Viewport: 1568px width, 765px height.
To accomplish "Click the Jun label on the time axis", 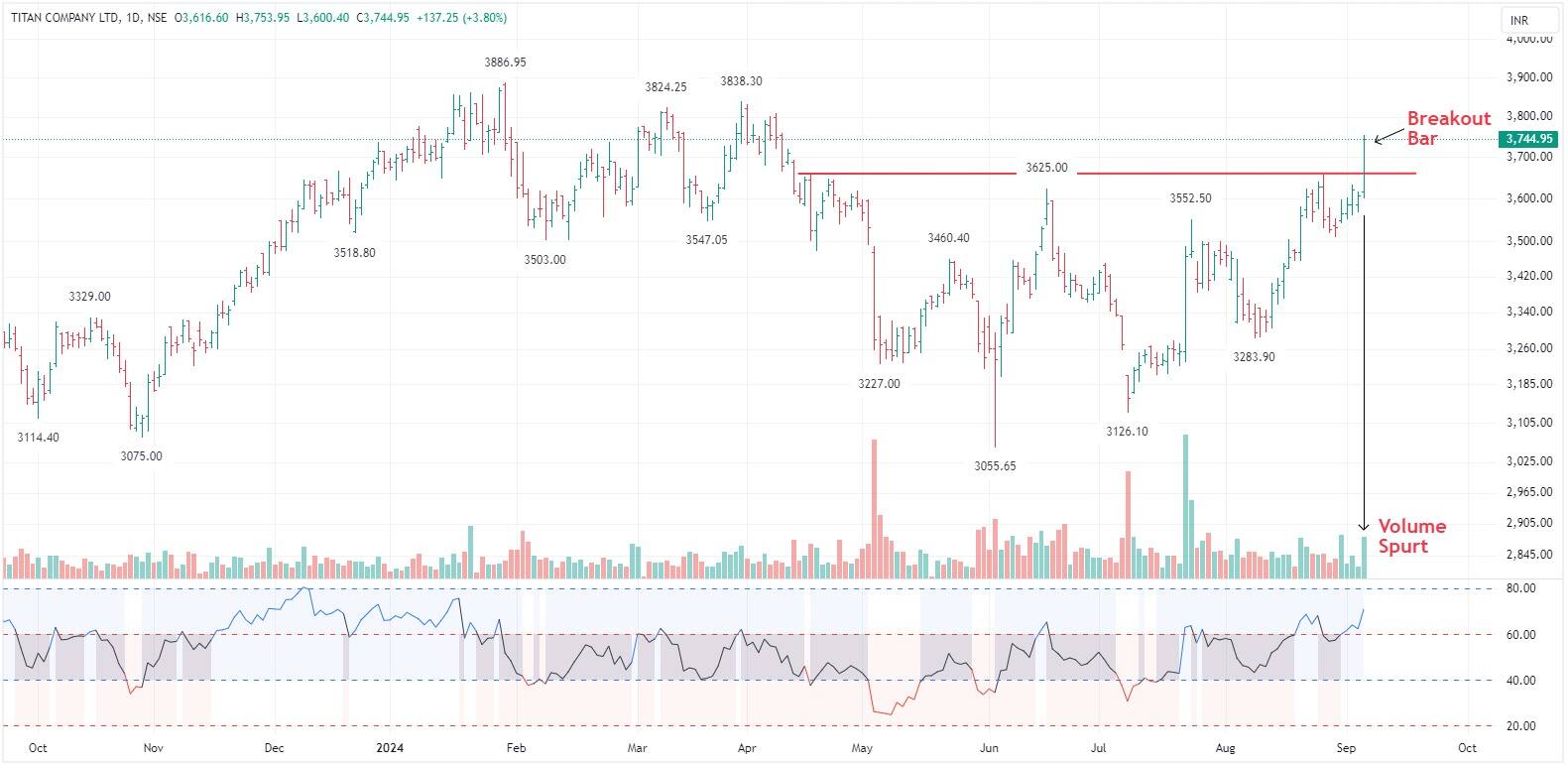I will tap(988, 748).
